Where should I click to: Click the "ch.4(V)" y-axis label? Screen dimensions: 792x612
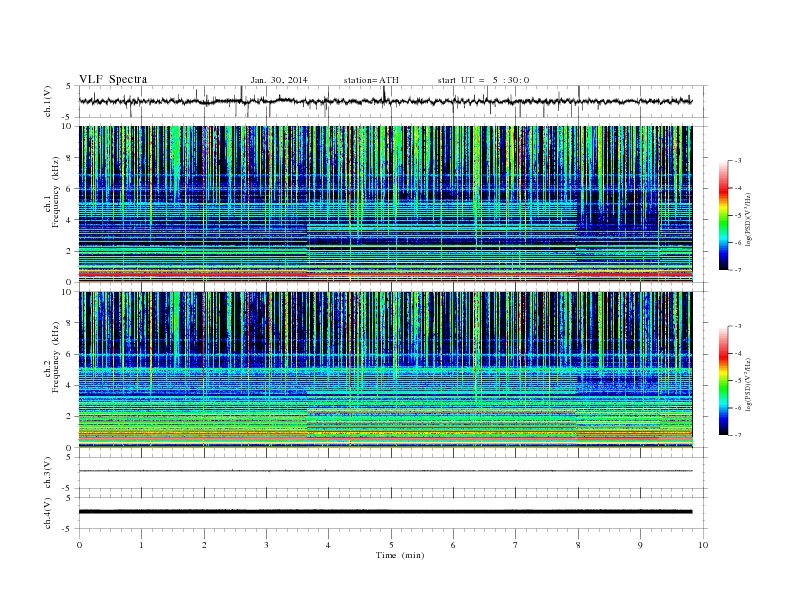point(48,513)
